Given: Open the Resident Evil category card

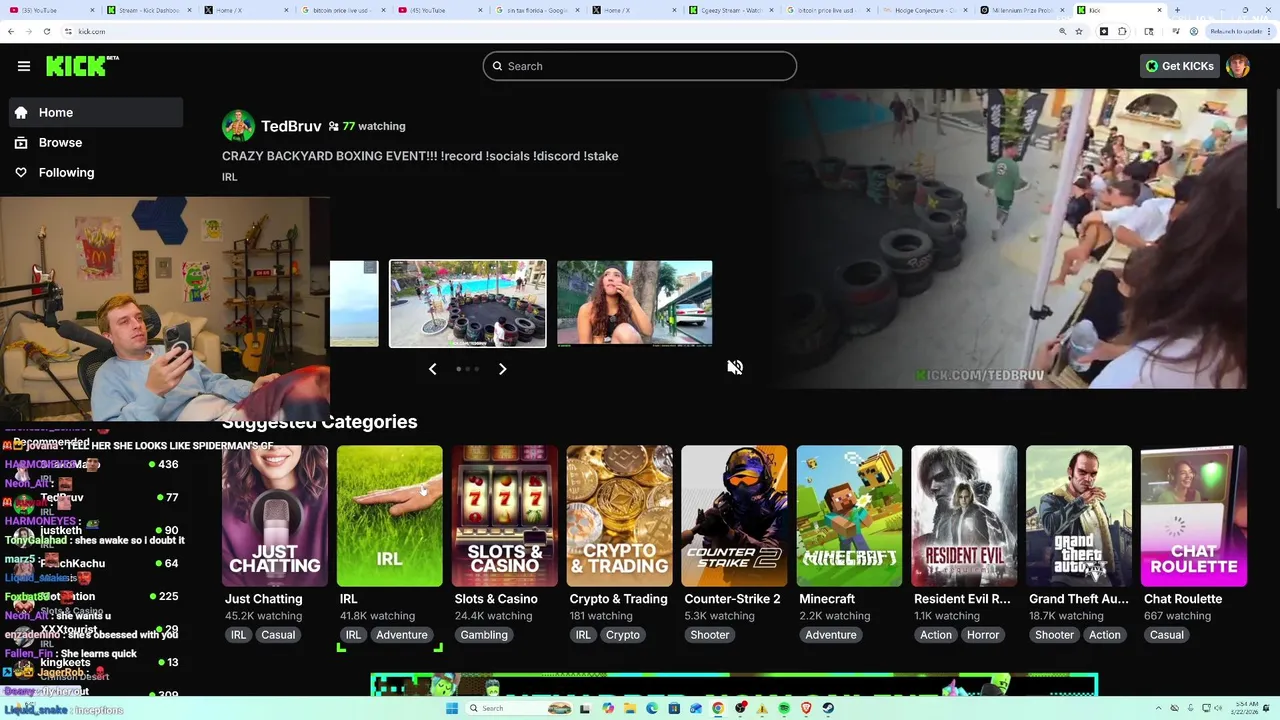Looking at the screenshot, I should point(964,516).
